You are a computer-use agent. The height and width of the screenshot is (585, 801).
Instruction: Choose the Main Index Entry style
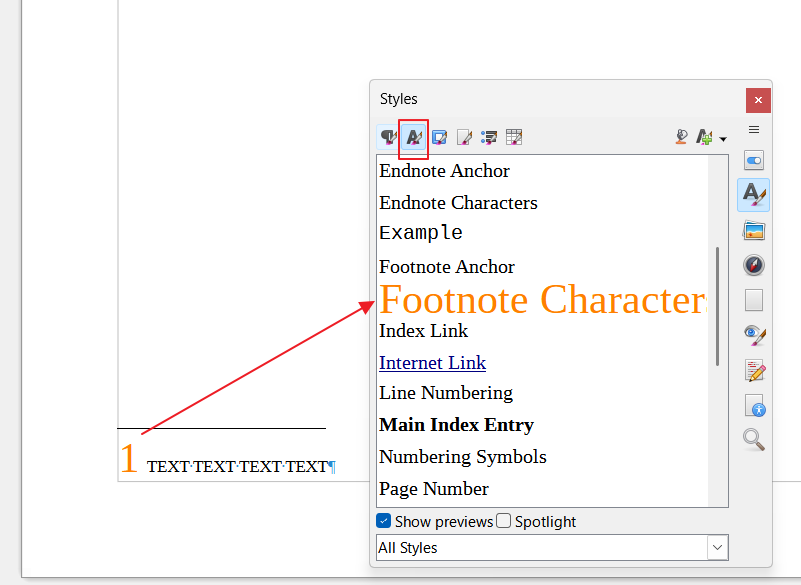(456, 424)
